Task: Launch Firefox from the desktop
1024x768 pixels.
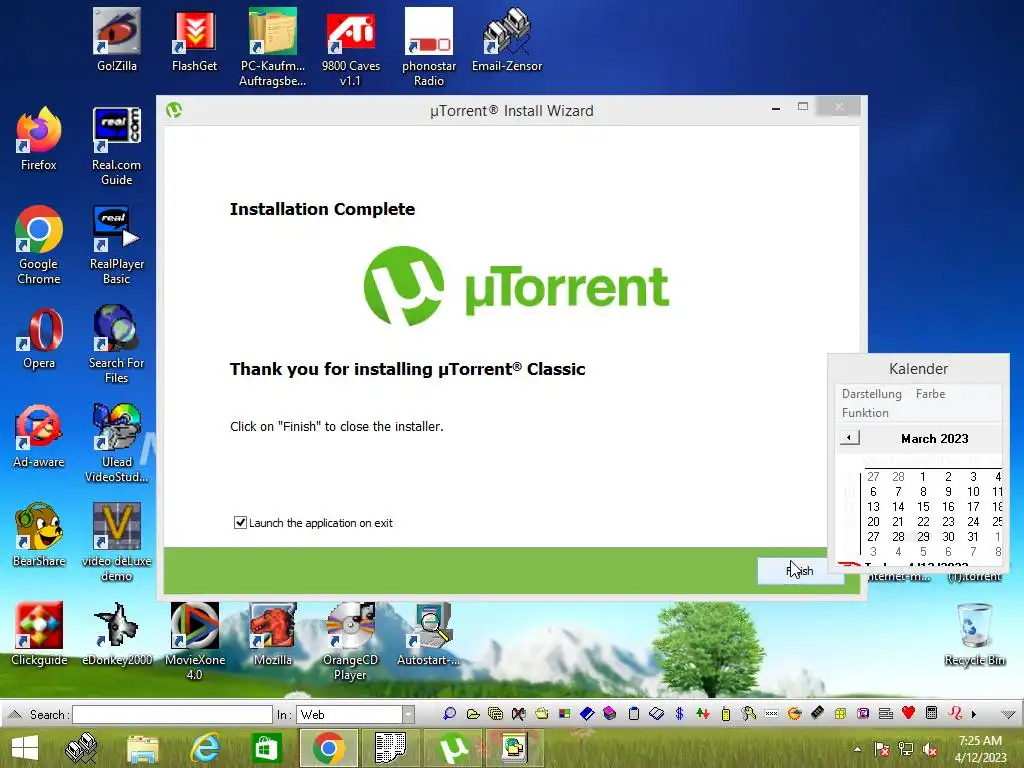Action: click(39, 140)
